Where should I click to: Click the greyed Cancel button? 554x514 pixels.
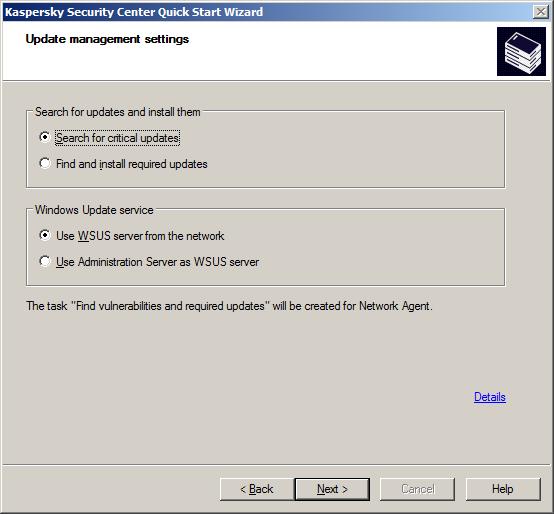(417, 489)
